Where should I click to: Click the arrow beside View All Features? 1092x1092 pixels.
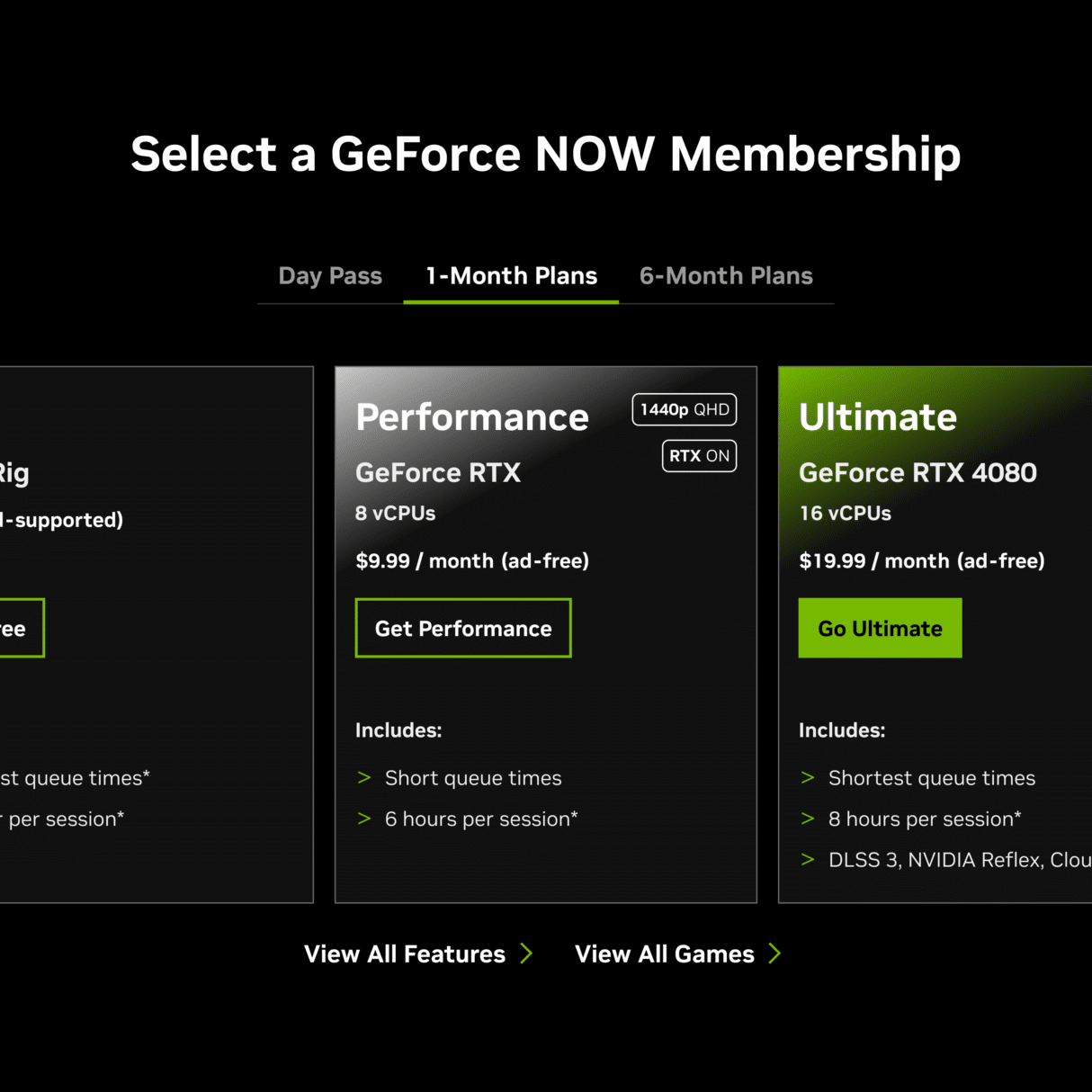pos(526,953)
